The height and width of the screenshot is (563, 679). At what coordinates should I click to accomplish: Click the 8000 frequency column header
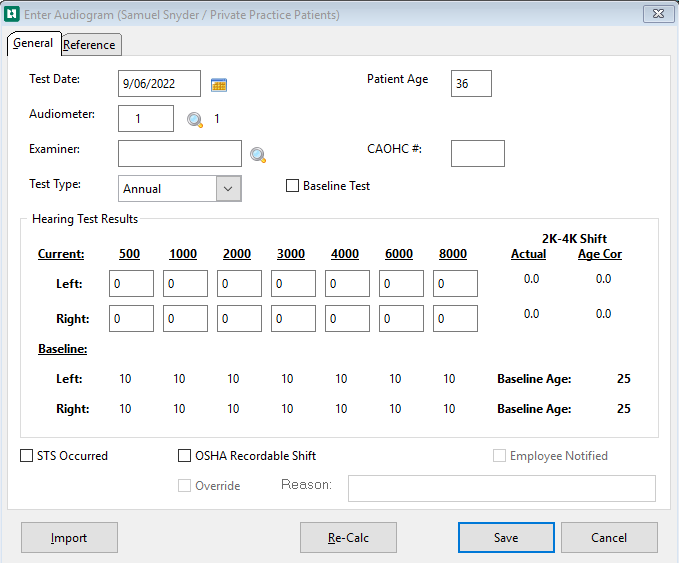coord(453,254)
